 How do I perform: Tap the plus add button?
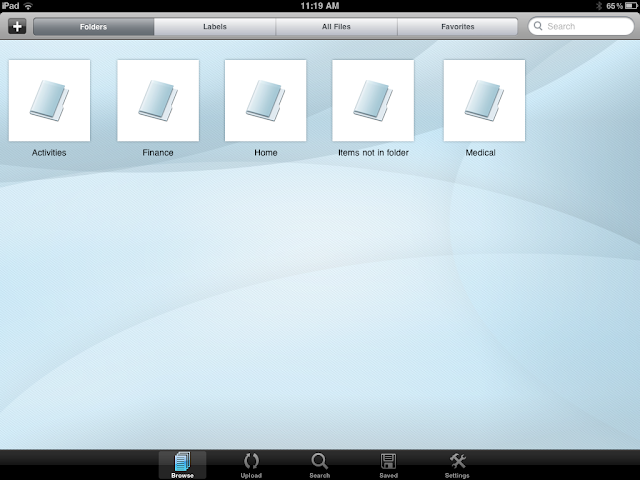[x=17, y=27]
